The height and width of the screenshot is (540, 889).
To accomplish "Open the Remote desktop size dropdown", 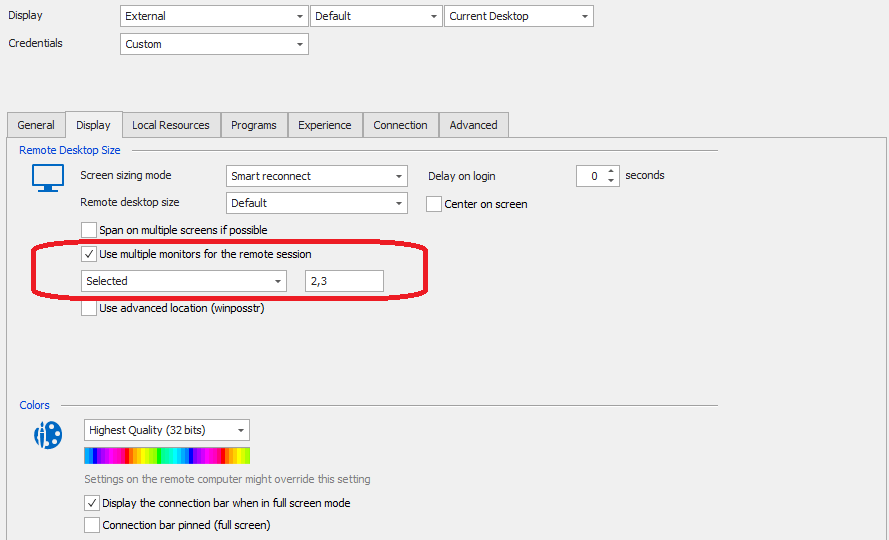I will (x=316, y=203).
